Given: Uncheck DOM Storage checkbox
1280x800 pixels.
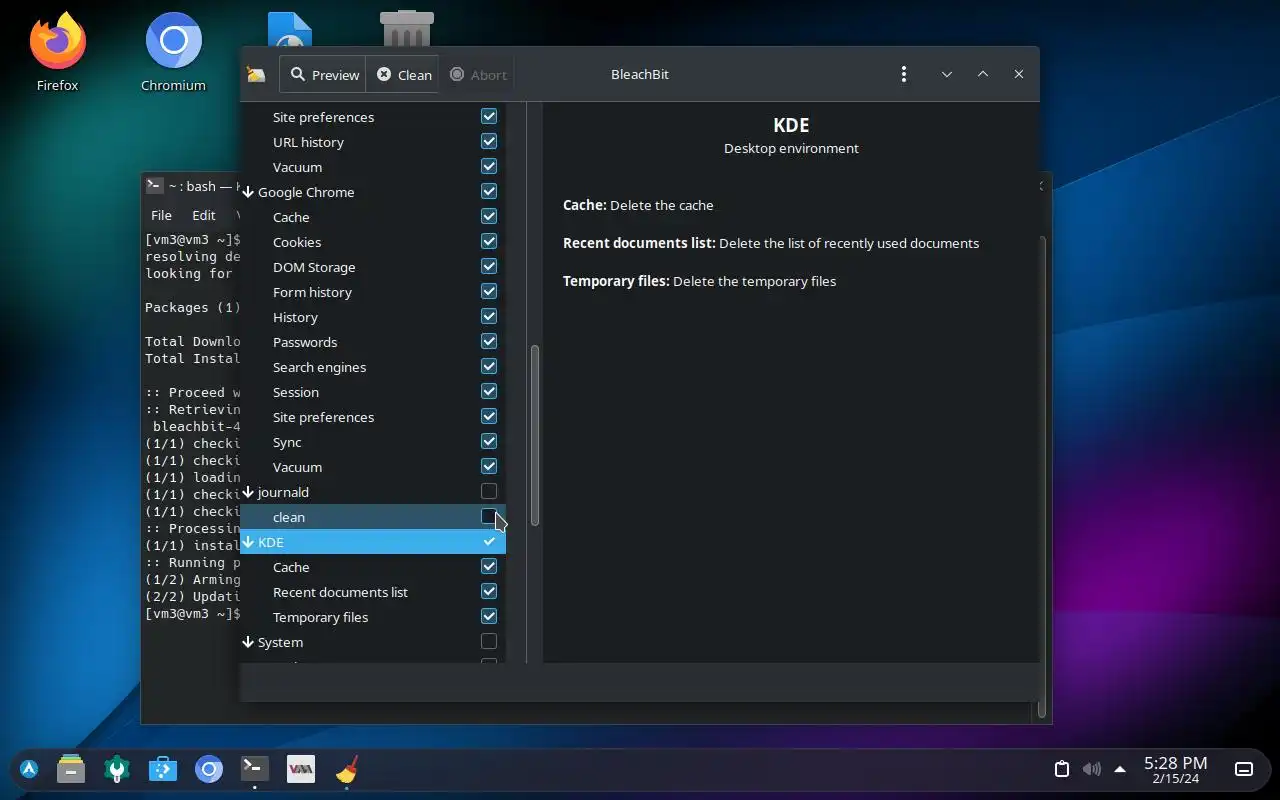Looking at the screenshot, I should [489, 266].
